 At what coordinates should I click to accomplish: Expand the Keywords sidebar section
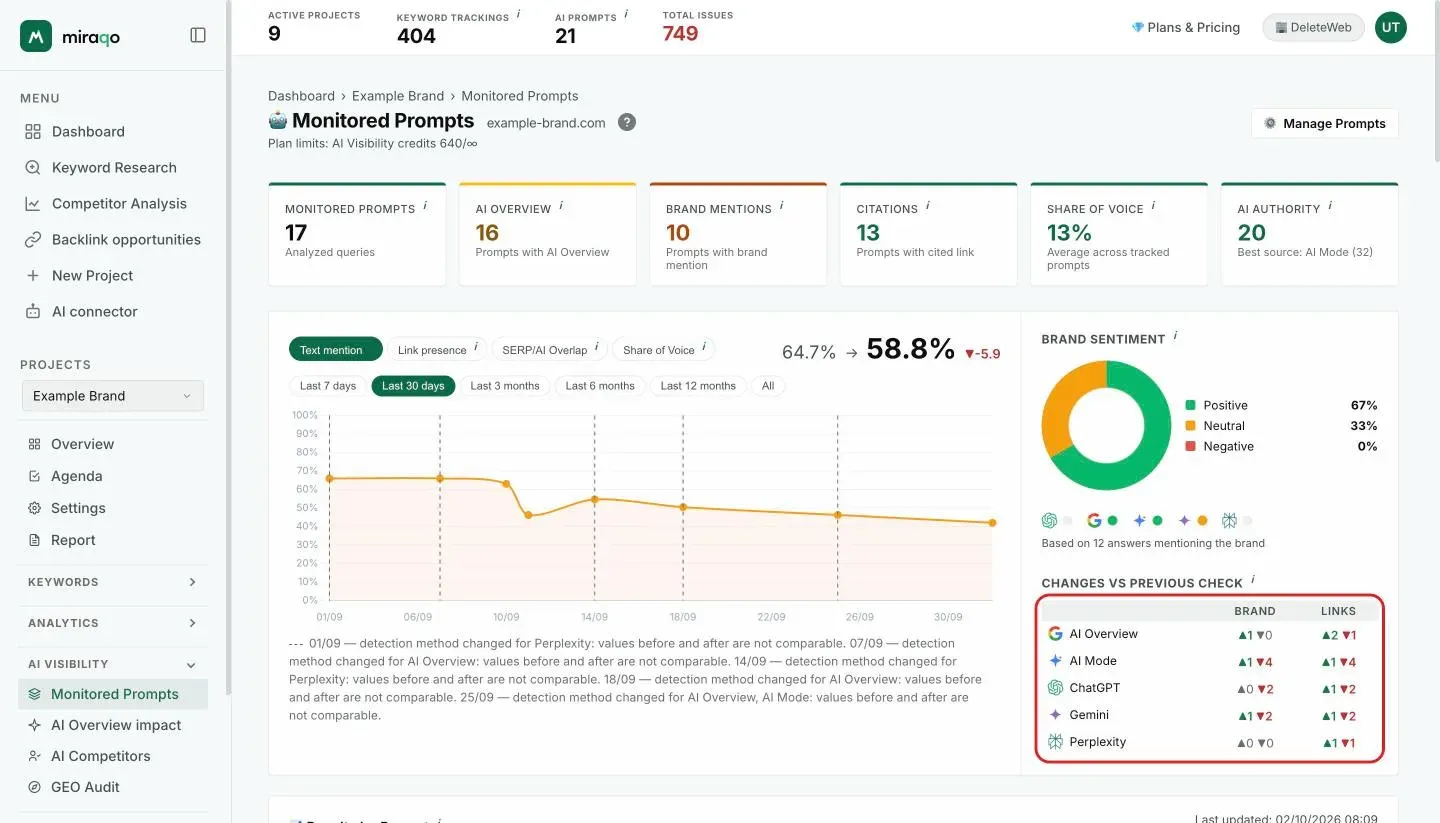pyautogui.click(x=112, y=582)
